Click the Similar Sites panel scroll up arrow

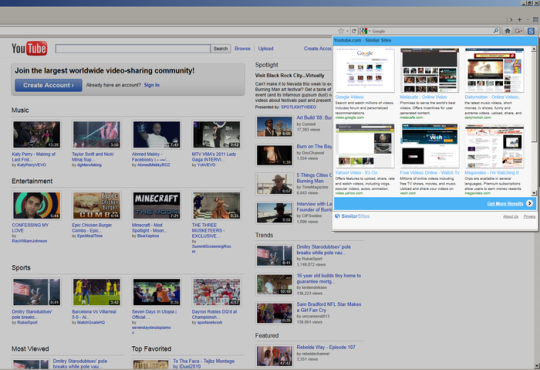[534, 49]
